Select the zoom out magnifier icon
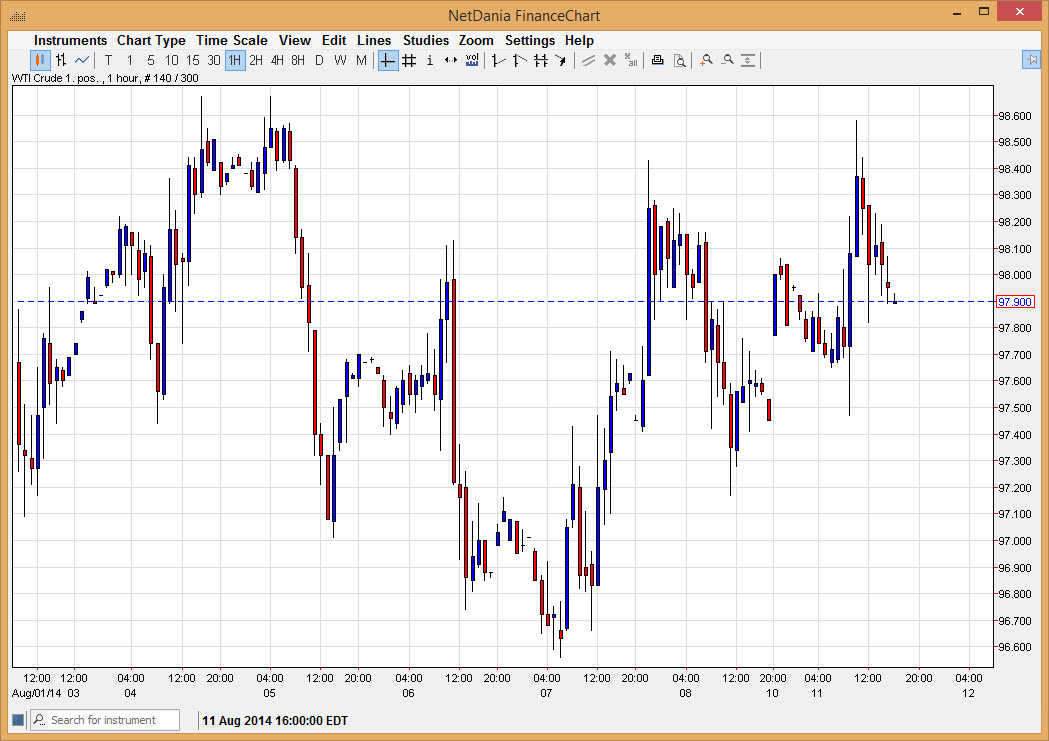 (x=728, y=60)
